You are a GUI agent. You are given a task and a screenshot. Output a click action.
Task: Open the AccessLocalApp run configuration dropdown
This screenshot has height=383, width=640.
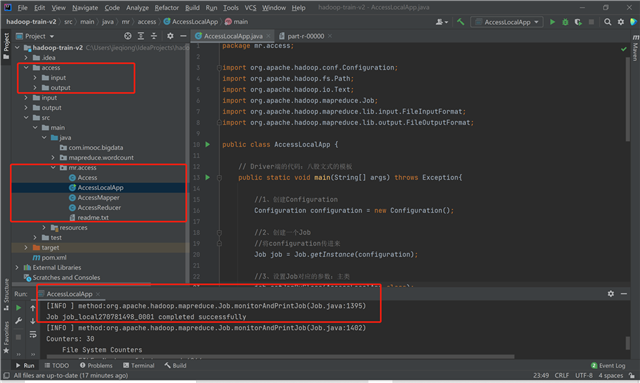coord(507,22)
